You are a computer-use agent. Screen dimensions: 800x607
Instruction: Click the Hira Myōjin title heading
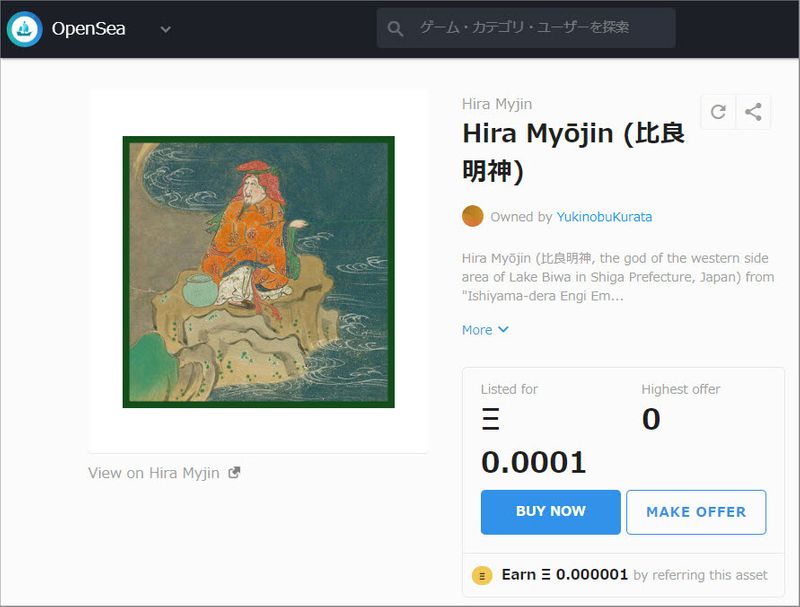tap(573, 151)
